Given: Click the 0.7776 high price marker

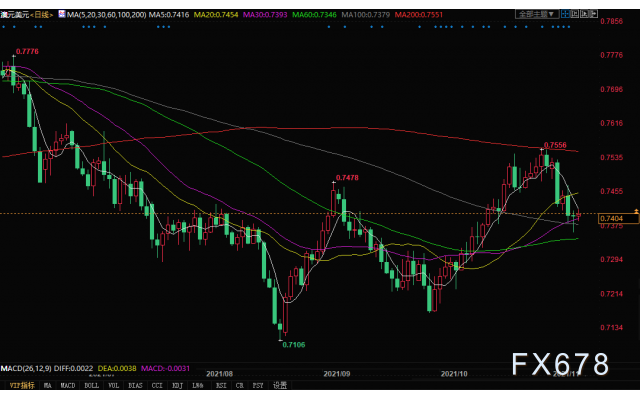Looking at the screenshot, I should pos(27,51).
